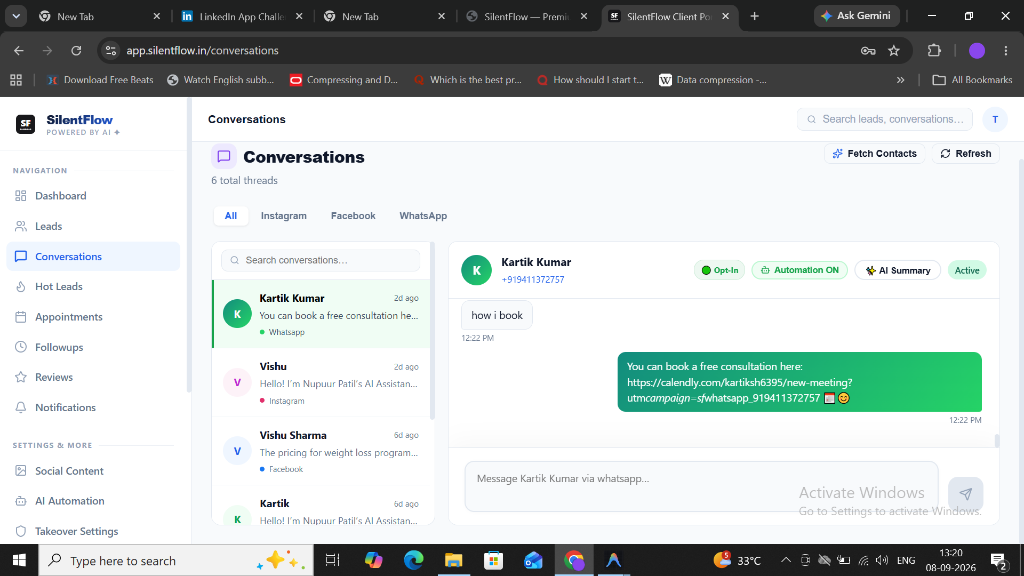Open the Vishu Instagram thread
The width and height of the screenshot is (1024, 576).
[x=321, y=383]
